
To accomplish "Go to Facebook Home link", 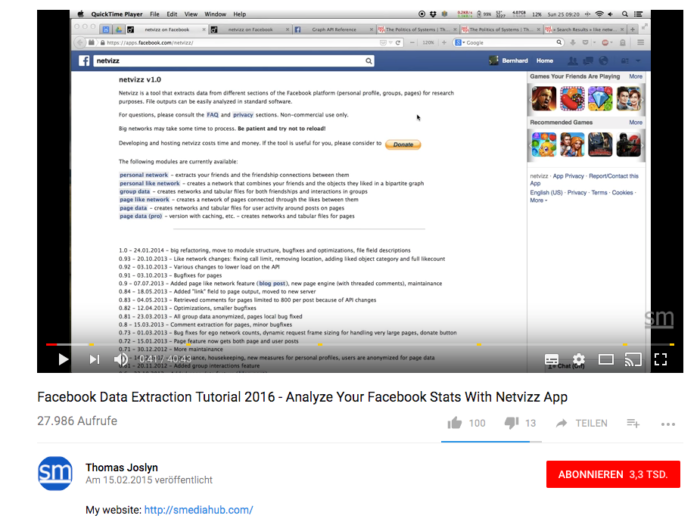I will coord(545,61).
